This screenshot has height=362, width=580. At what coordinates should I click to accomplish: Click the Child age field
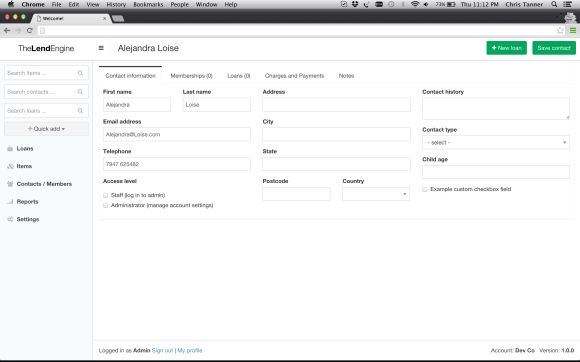pyautogui.click(x=496, y=172)
